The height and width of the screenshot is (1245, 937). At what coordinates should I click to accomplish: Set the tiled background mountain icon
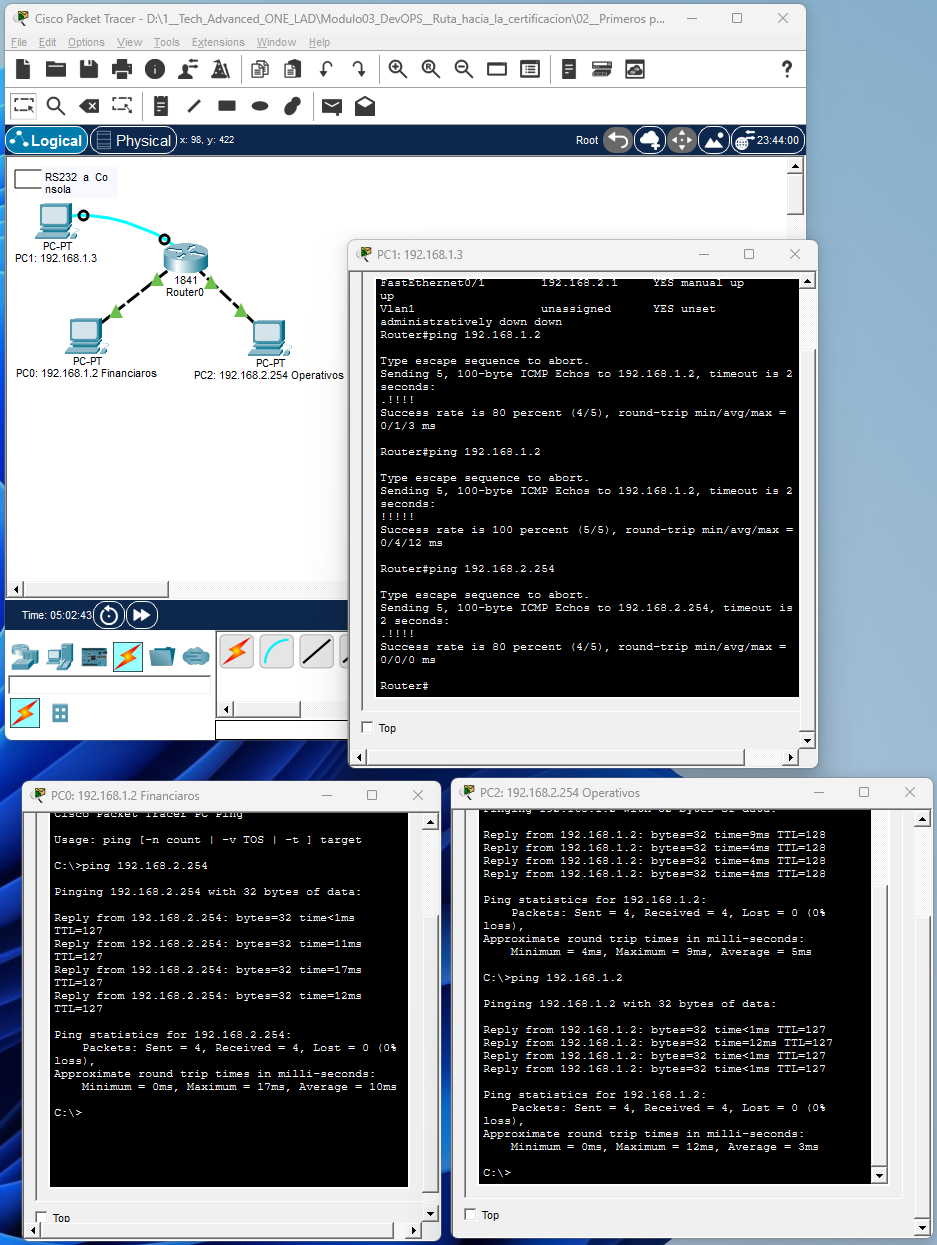[714, 141]
